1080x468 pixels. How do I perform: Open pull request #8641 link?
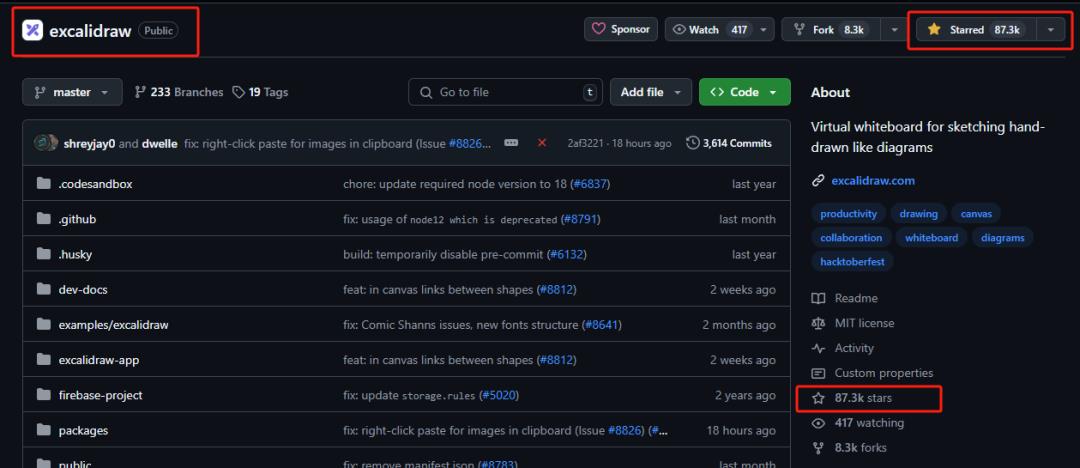click(x=602, y=325)
